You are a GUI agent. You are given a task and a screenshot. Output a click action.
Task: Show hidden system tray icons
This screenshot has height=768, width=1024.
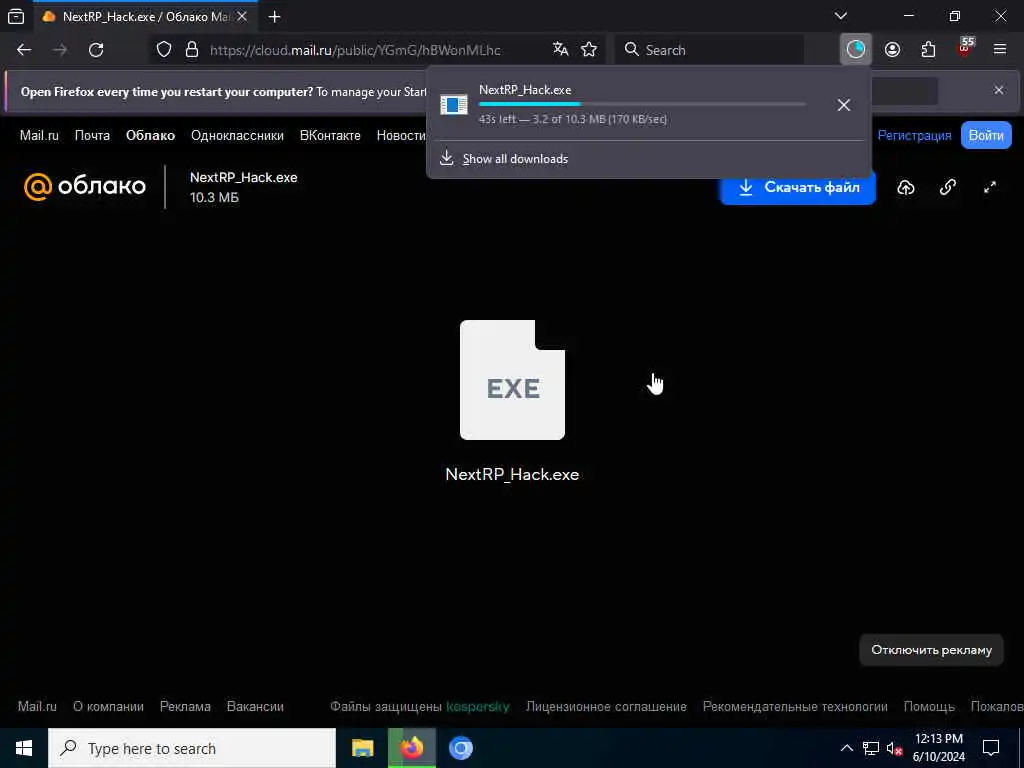coord(846,748)
